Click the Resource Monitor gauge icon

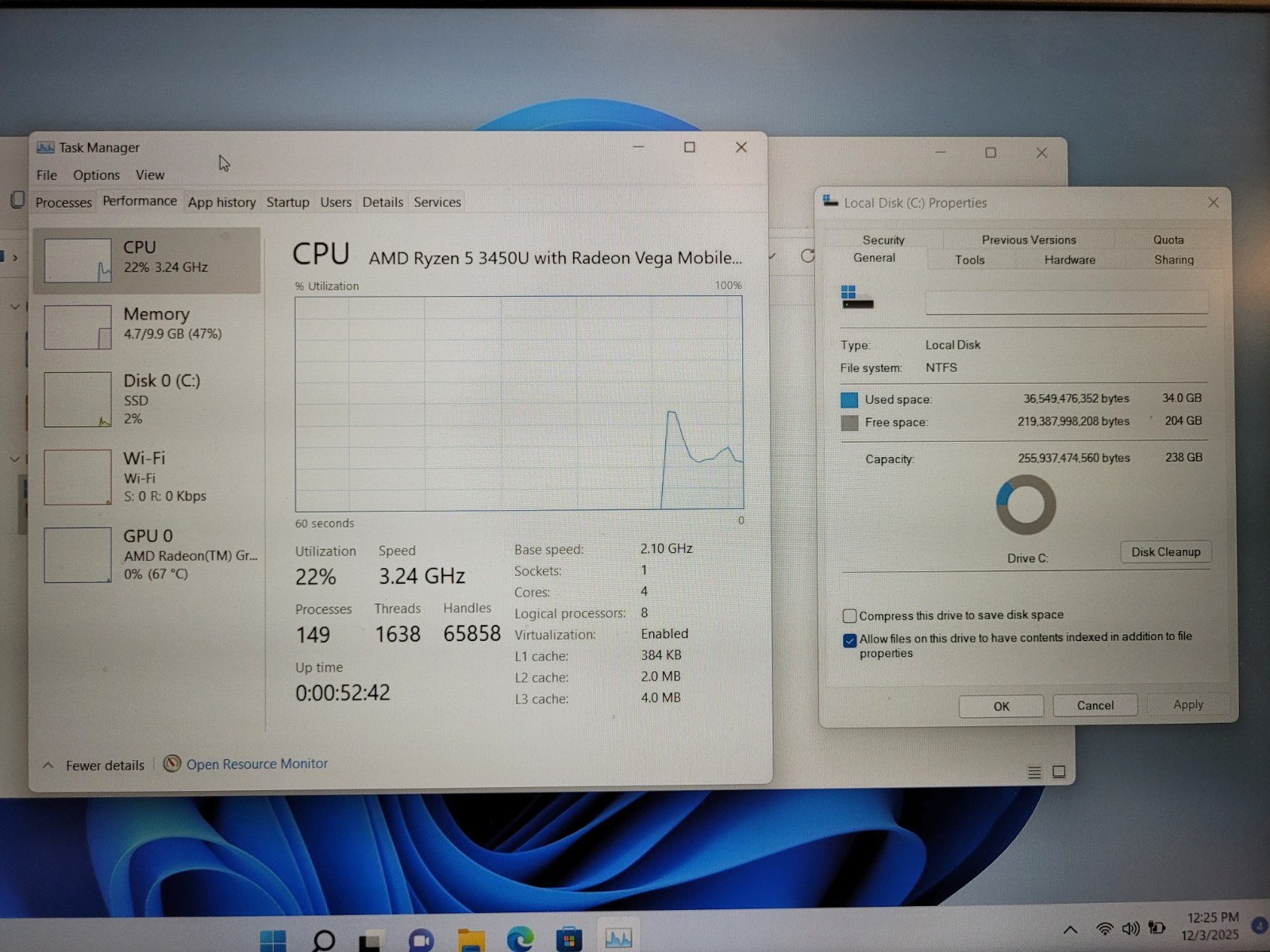(172, 763)
